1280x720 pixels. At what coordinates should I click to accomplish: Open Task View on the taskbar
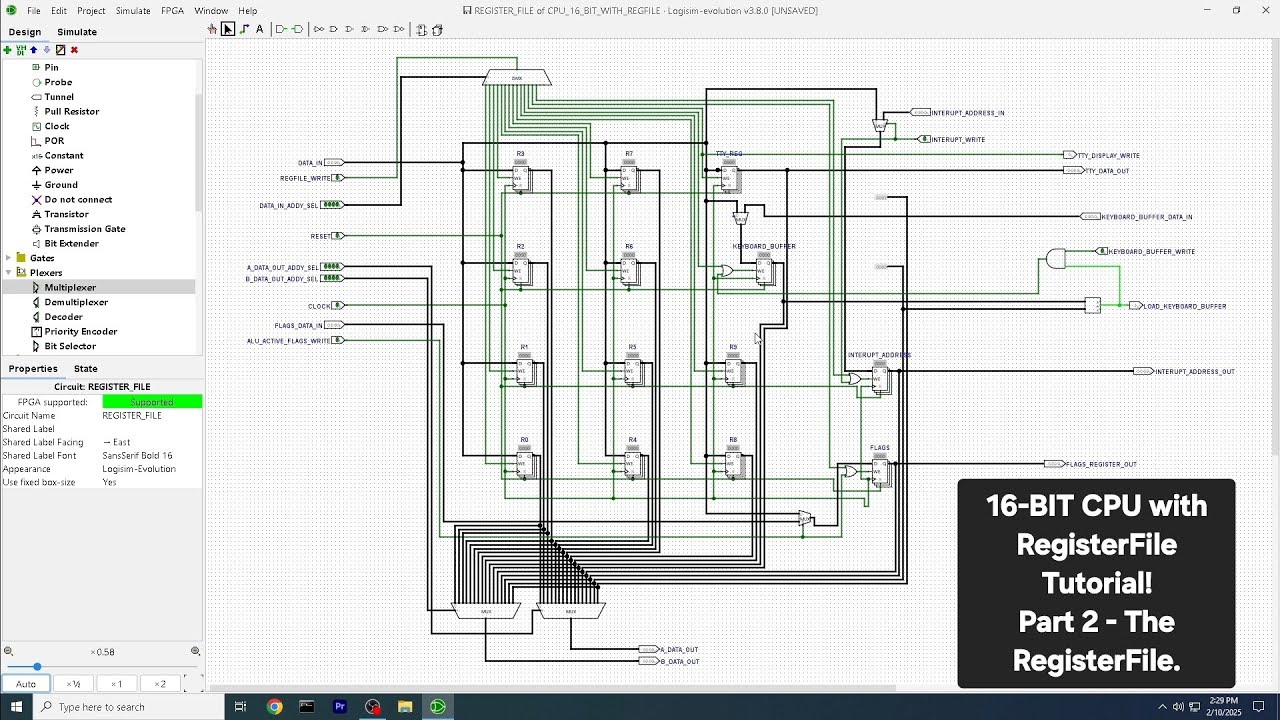point(240,707)
